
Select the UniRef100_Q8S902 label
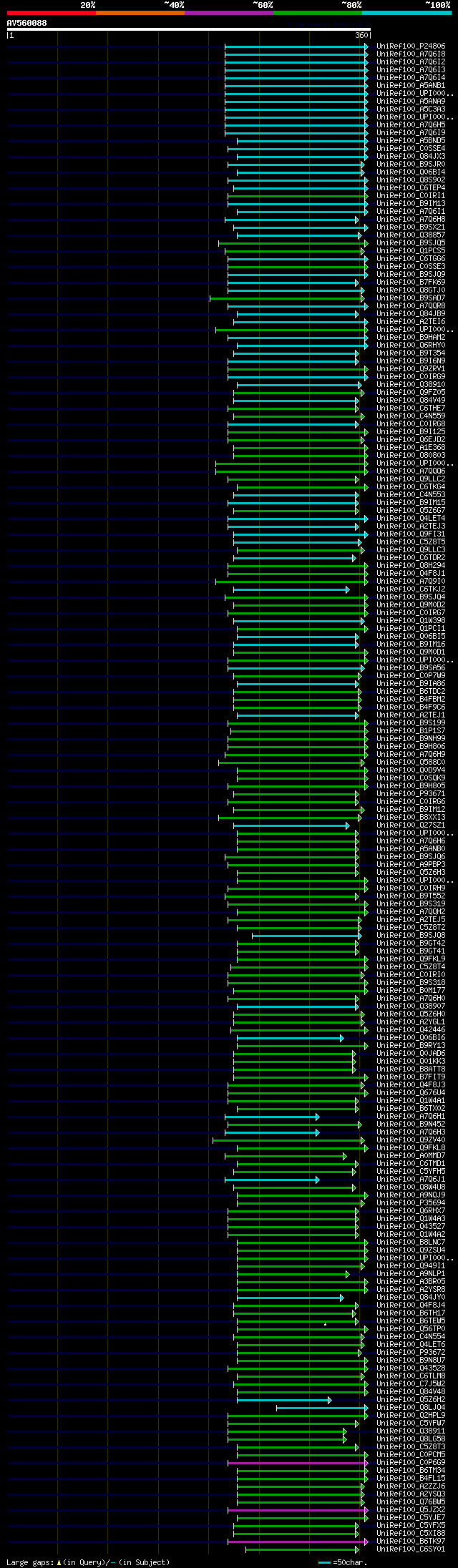point(411,180)
